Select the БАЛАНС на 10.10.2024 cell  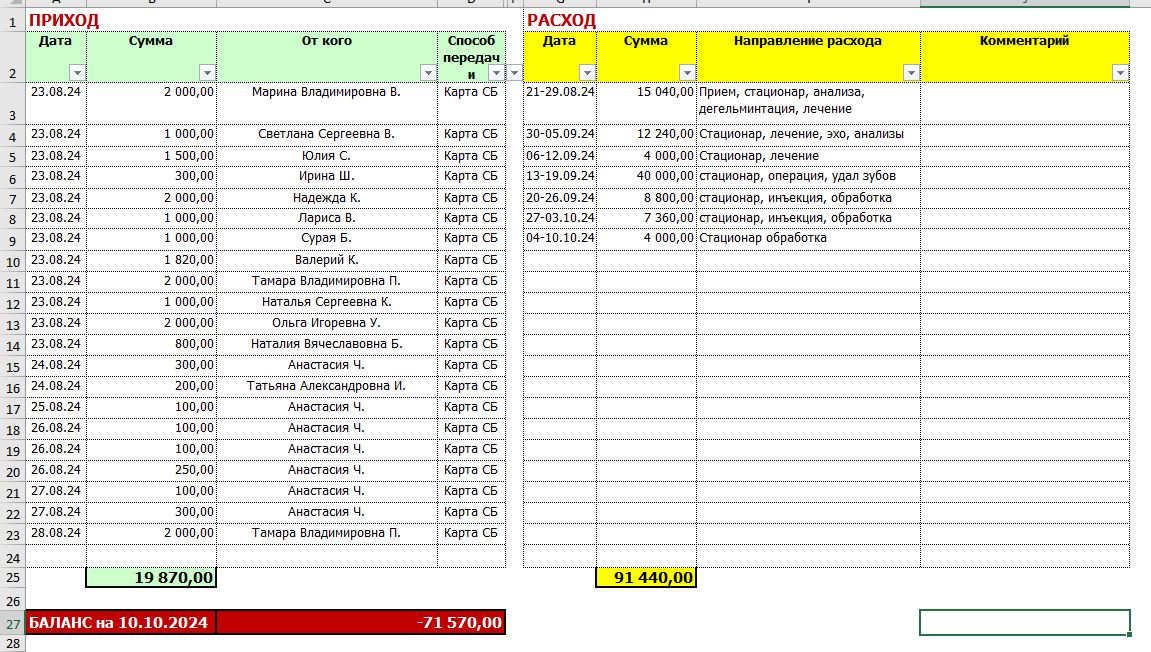click(x=121, y=623)
